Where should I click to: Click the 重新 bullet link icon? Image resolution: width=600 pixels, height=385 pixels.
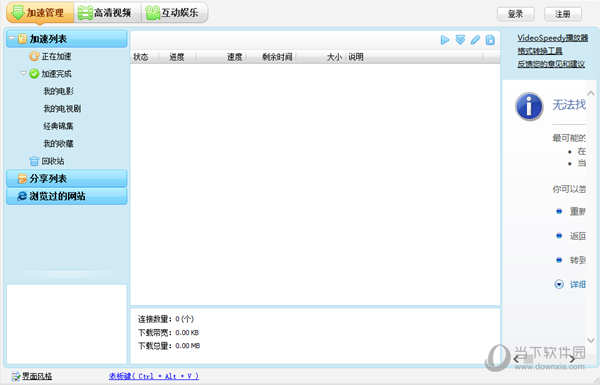[x=559, y=211]
